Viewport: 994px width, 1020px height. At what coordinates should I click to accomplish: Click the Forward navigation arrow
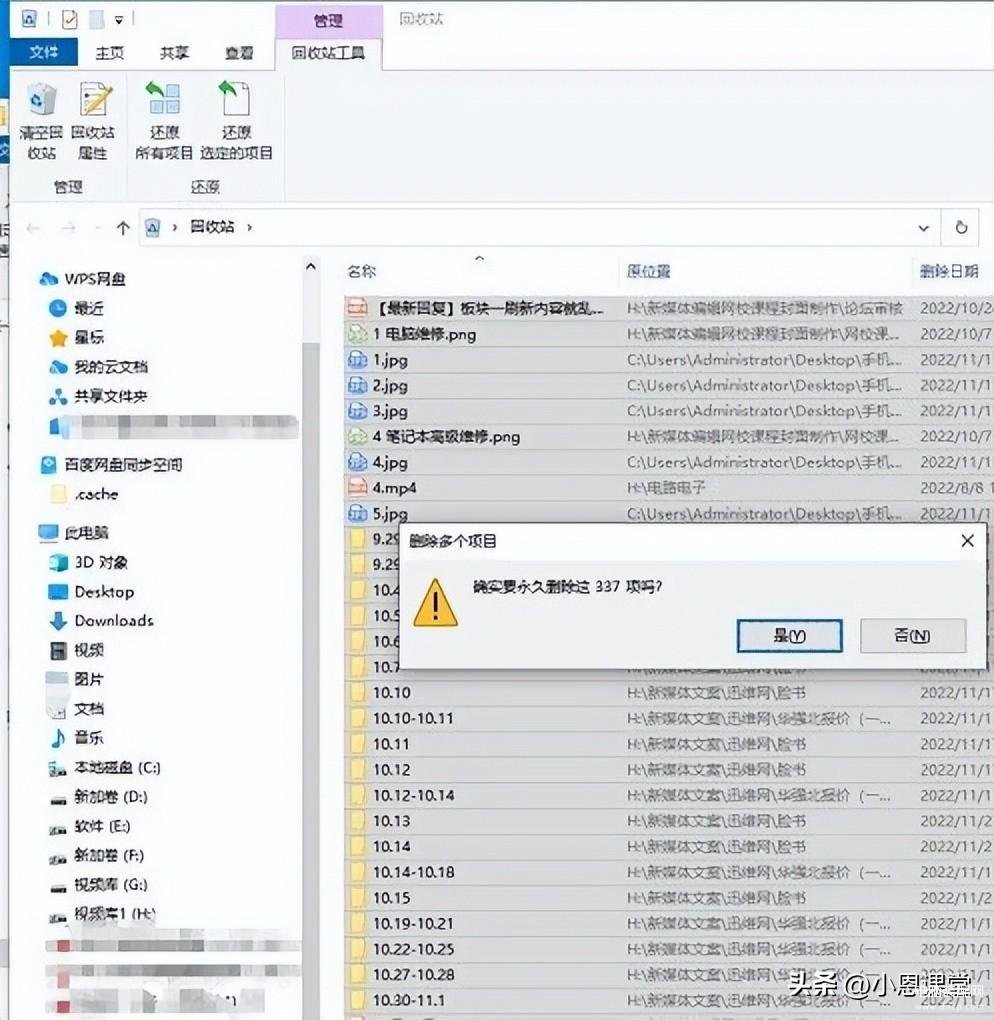click(x=68, y=228)
